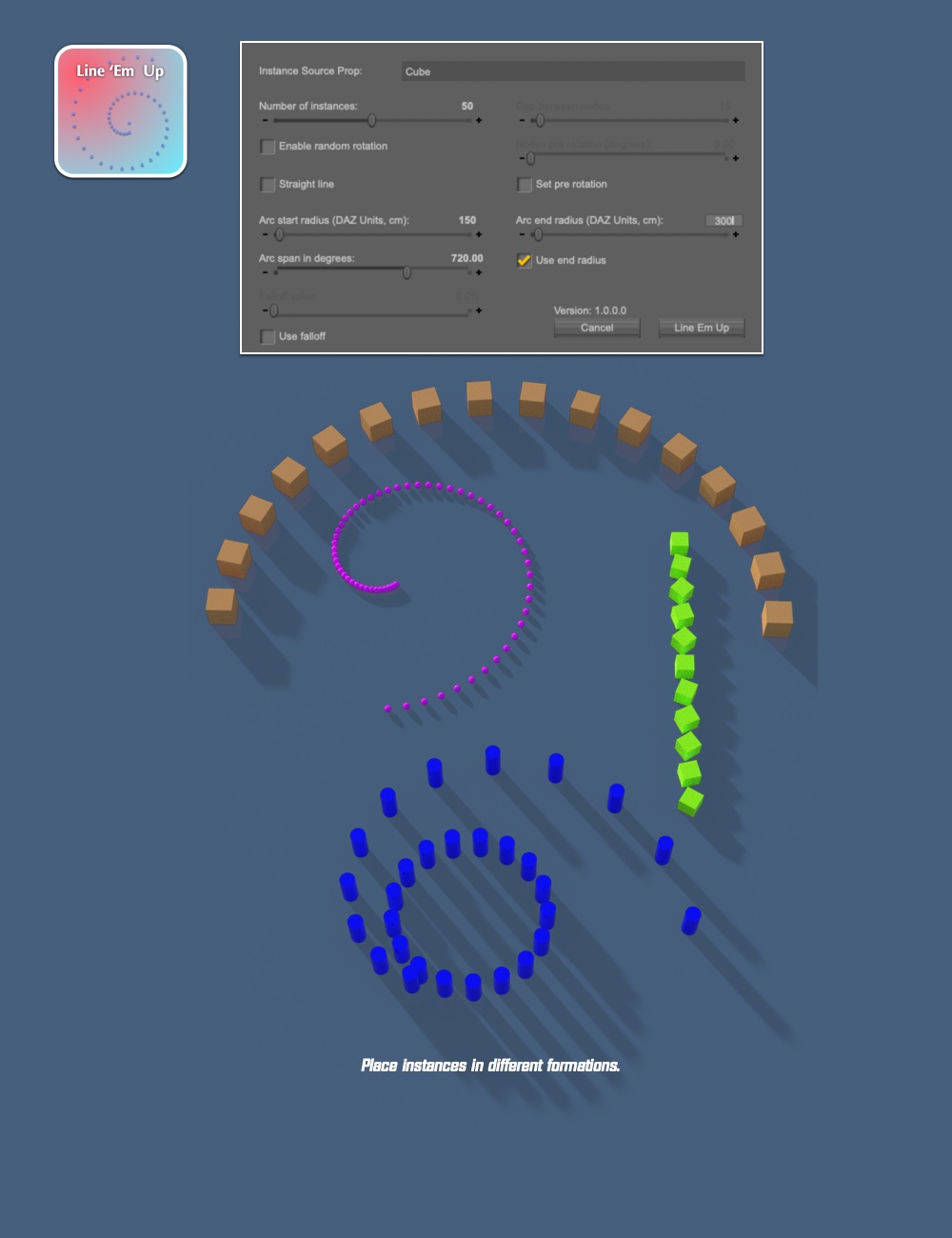952x1238 pixels.
Task: Click the Arc span in degrees slider handle
Action: point(407,272)
